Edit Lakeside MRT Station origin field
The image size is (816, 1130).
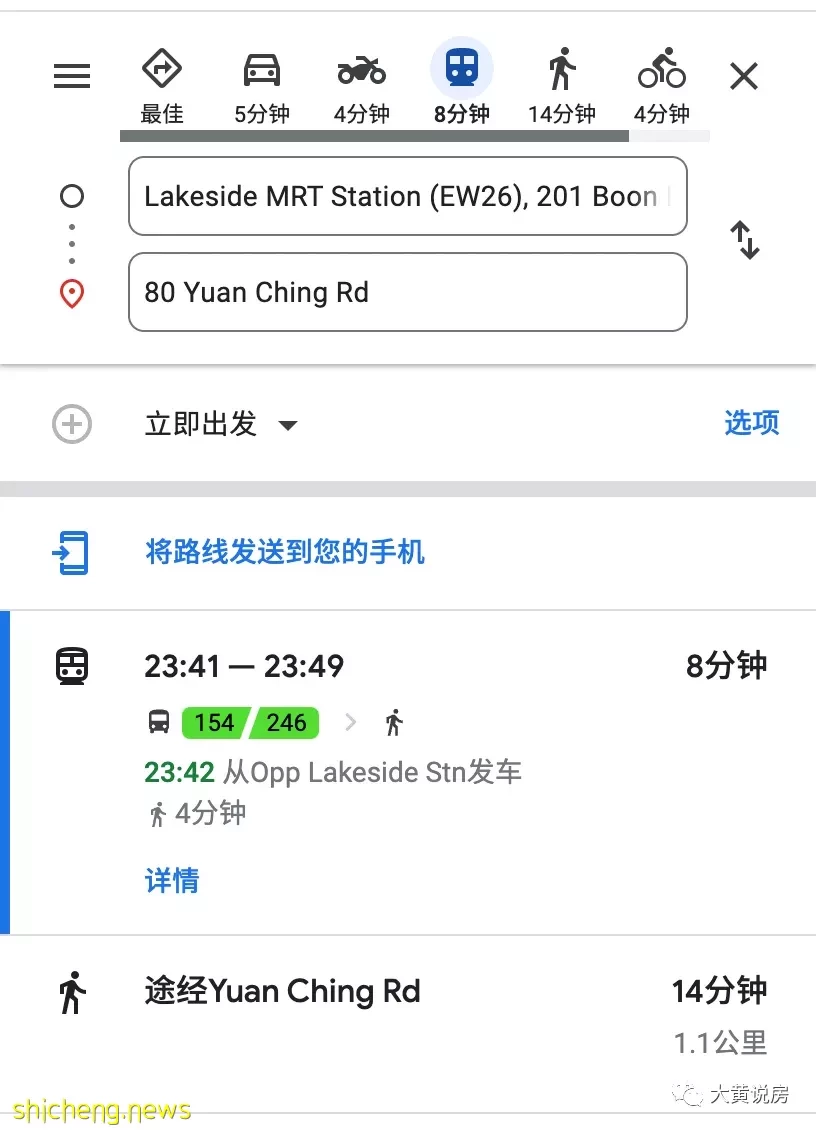(407, 196)
